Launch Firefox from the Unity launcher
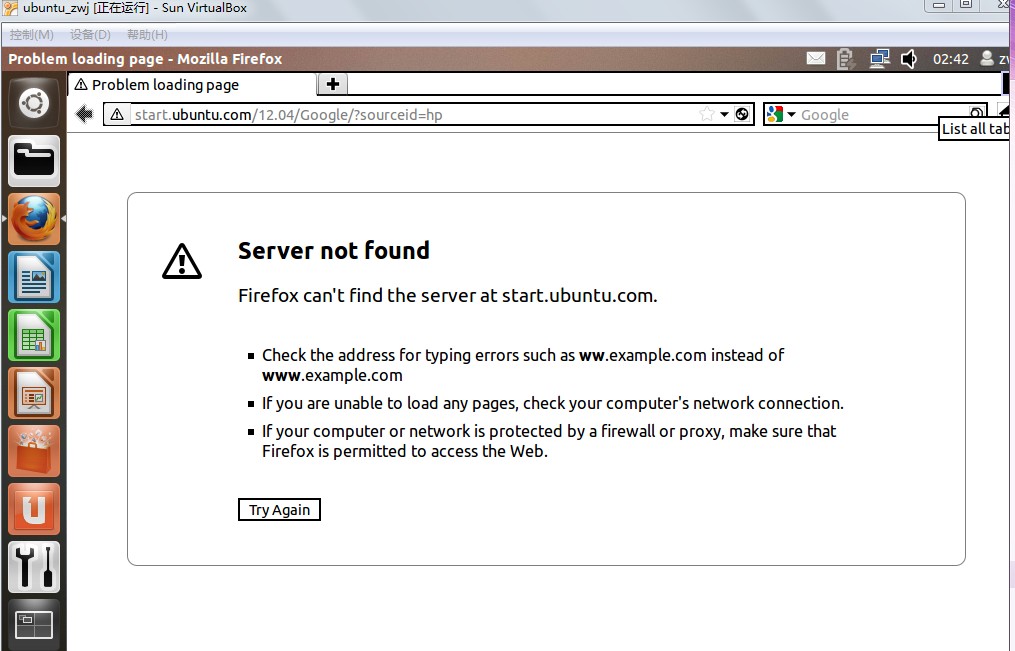The width and height of the screenshot is (1015, 651). coord(34,219)
